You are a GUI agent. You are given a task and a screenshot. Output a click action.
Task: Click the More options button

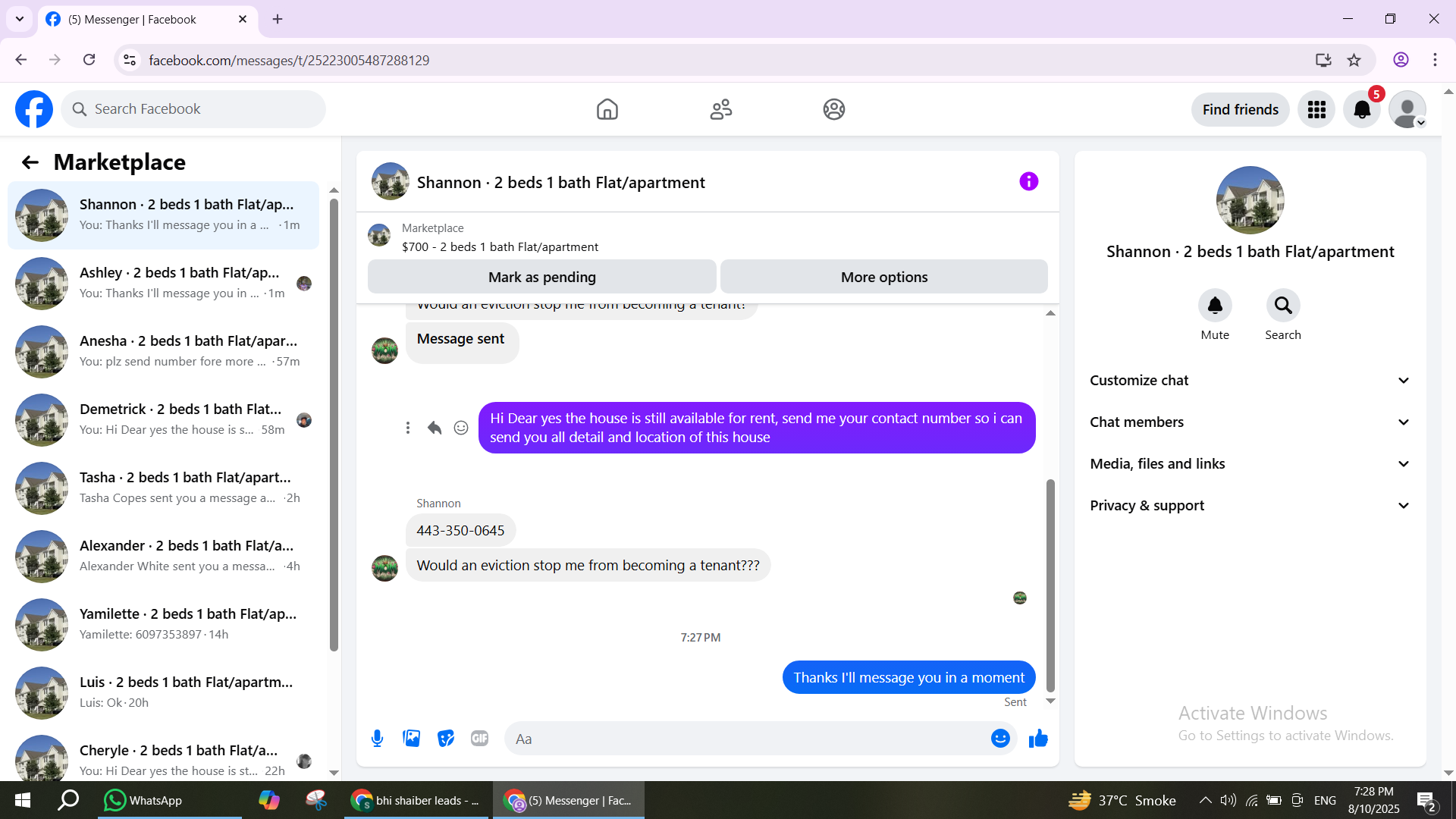pyautogui.click(x=883, y=277)
